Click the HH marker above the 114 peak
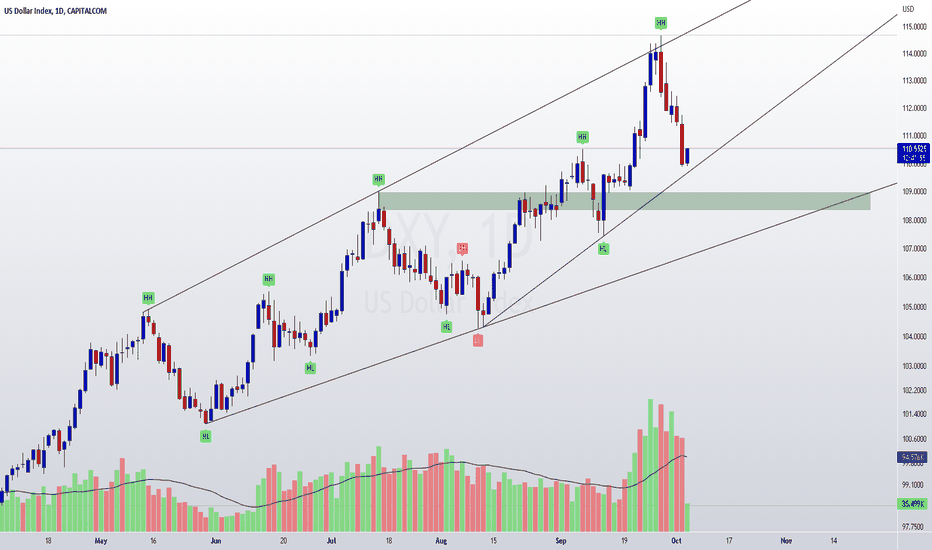The width and height of the screenshot is (932, 550). pos(661,23)
